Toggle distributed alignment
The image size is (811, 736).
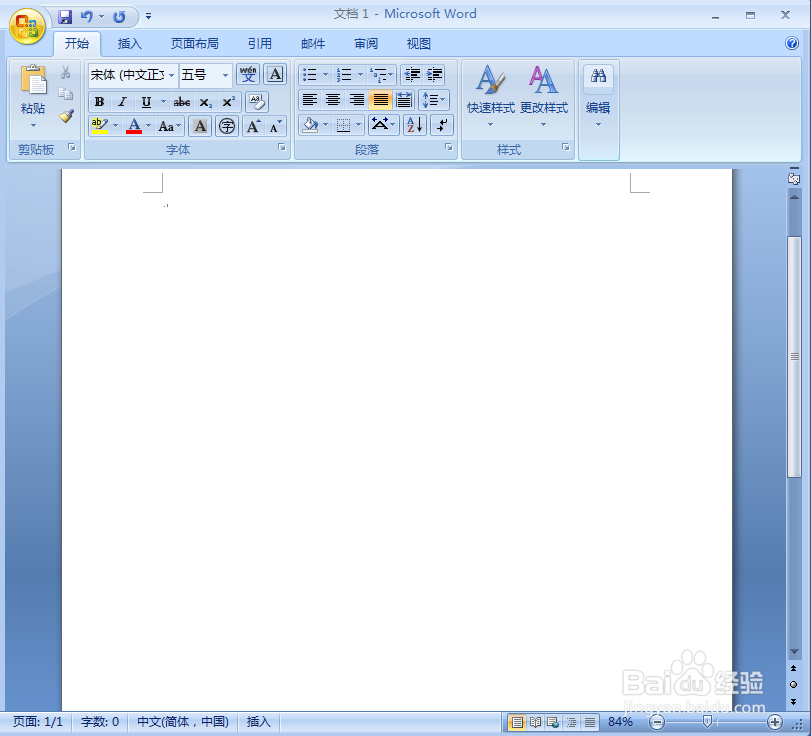pos(404,100)
